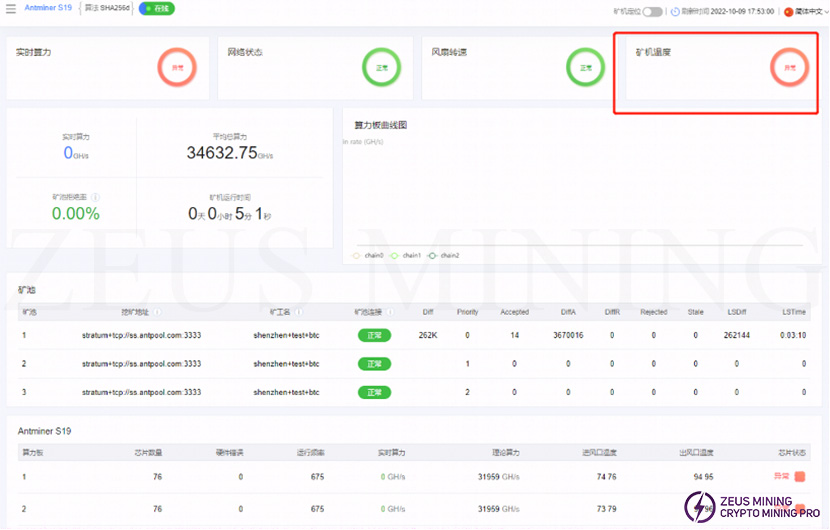Open the hamburger menu icon

coord(11,8)
